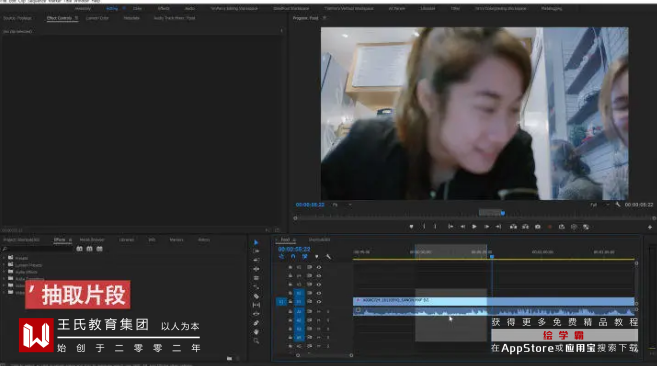
Task: Select the Slide tool
Action: coord(256,314)
